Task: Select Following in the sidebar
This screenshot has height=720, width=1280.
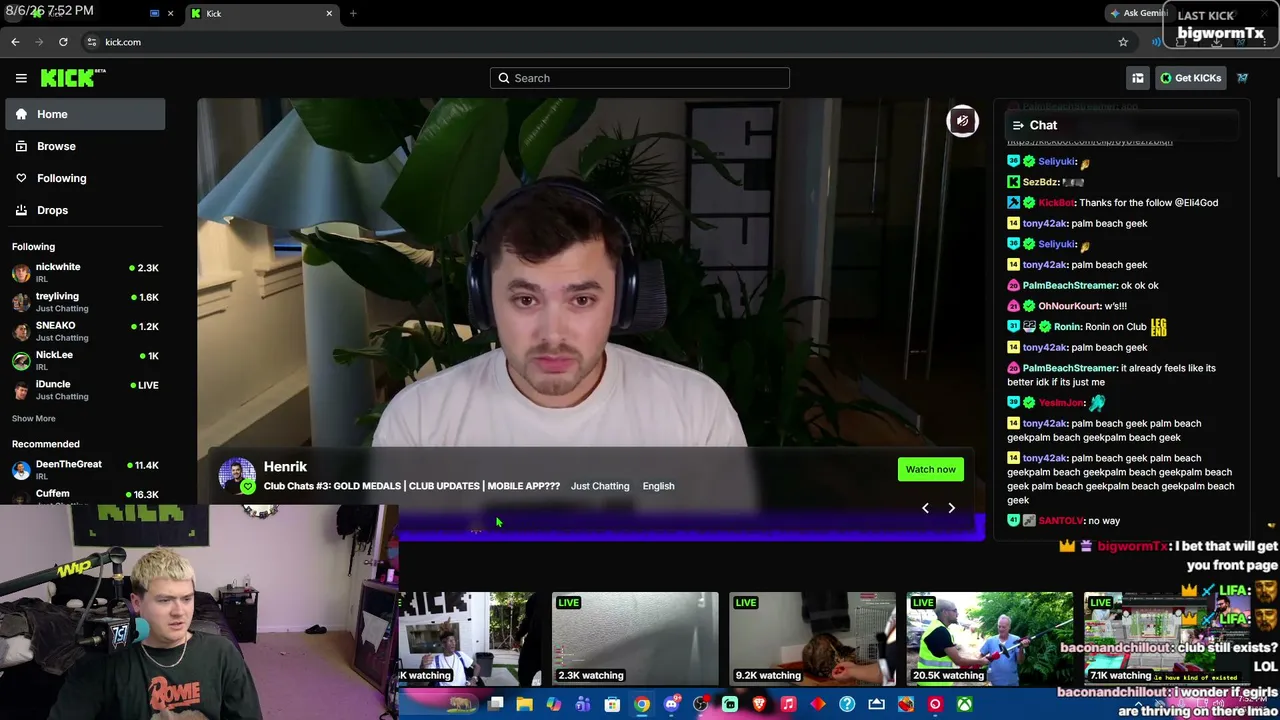Action: click(x=85, y=178)
